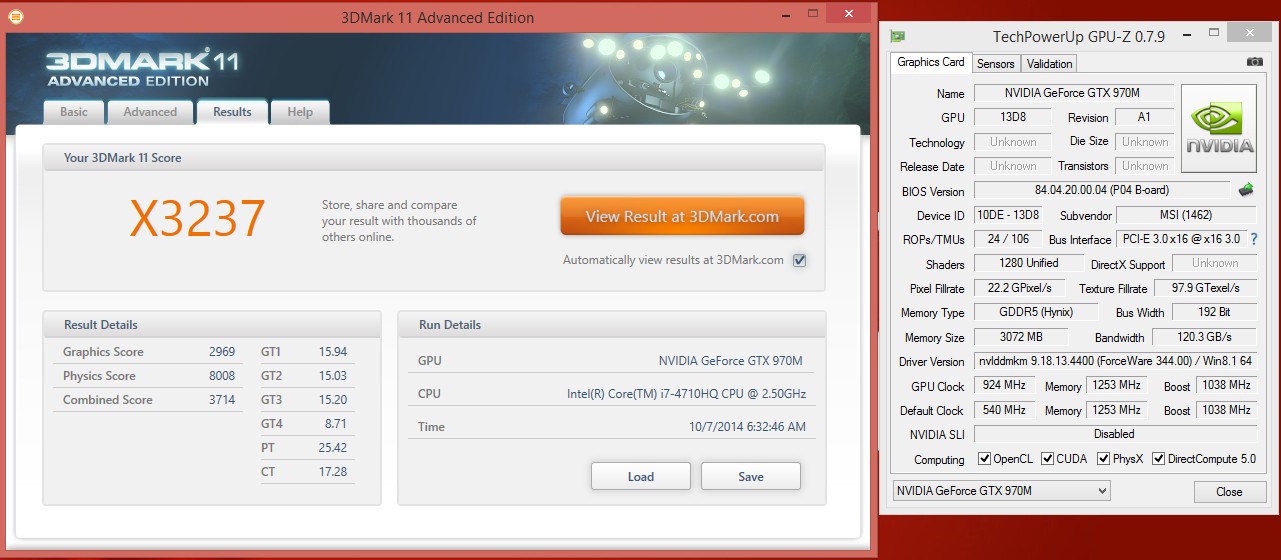
Task: Select the Results tab in 3DMark
Action: (x=232, y=112)
